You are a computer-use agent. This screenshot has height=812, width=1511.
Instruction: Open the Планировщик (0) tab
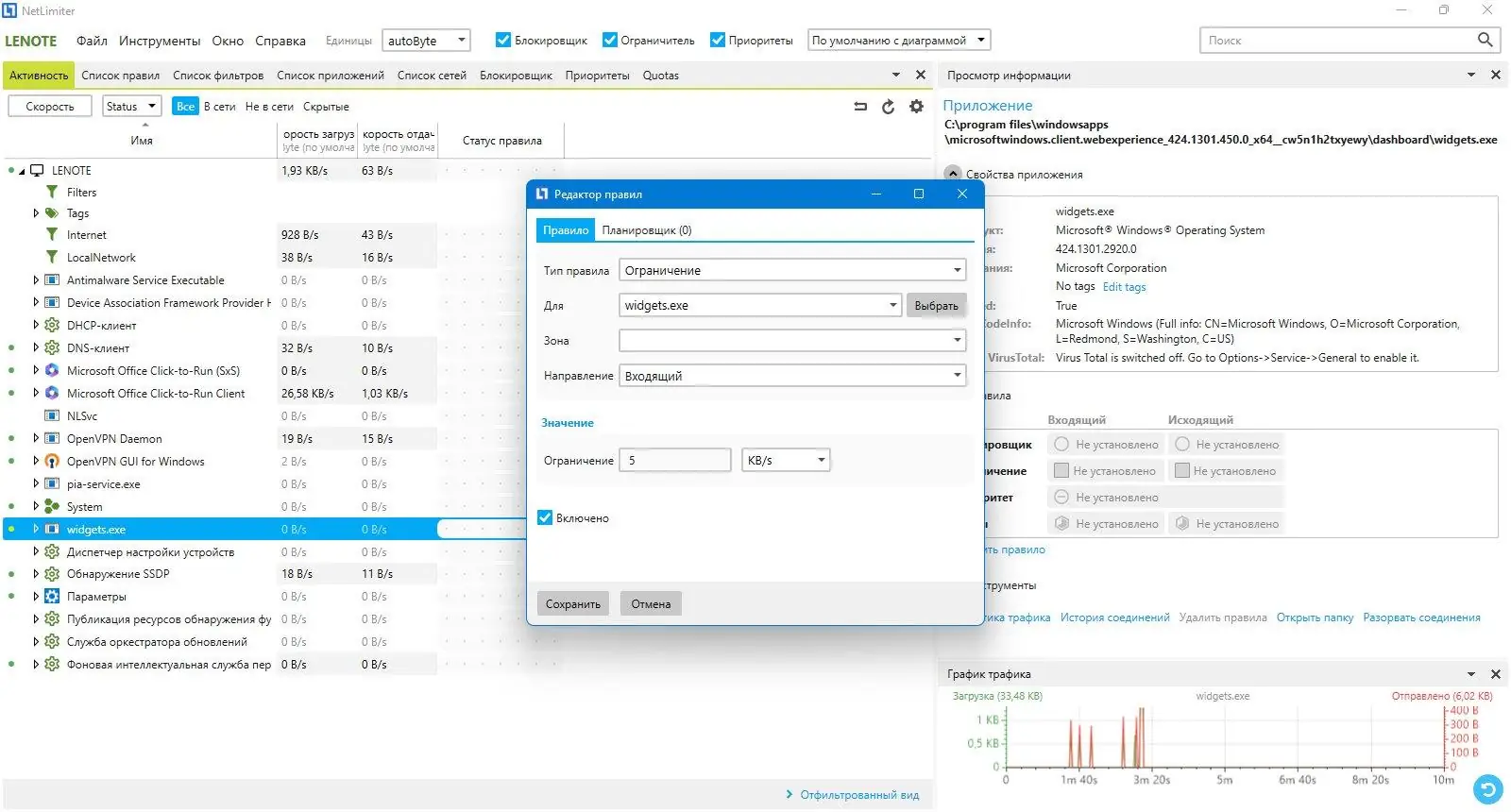click(647, 230)
